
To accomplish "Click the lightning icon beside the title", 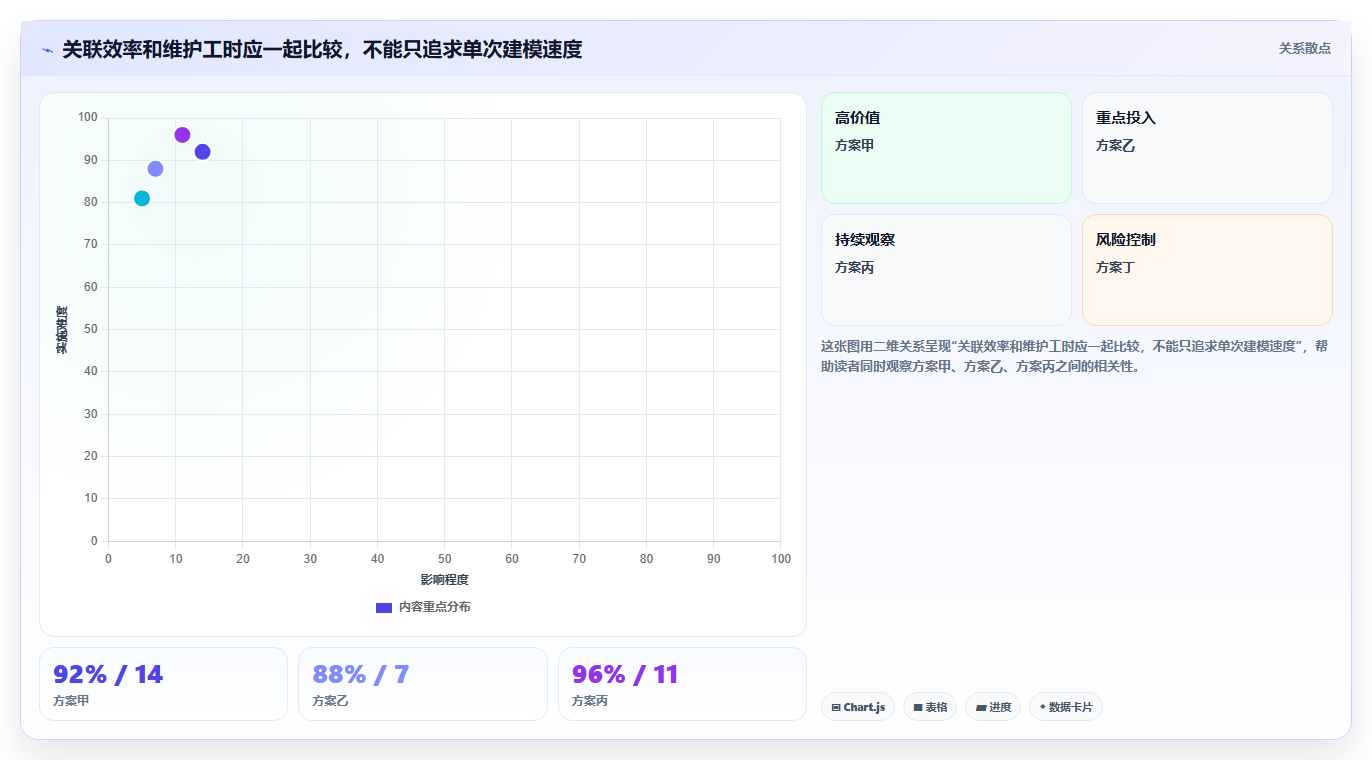I will (48, 50).
